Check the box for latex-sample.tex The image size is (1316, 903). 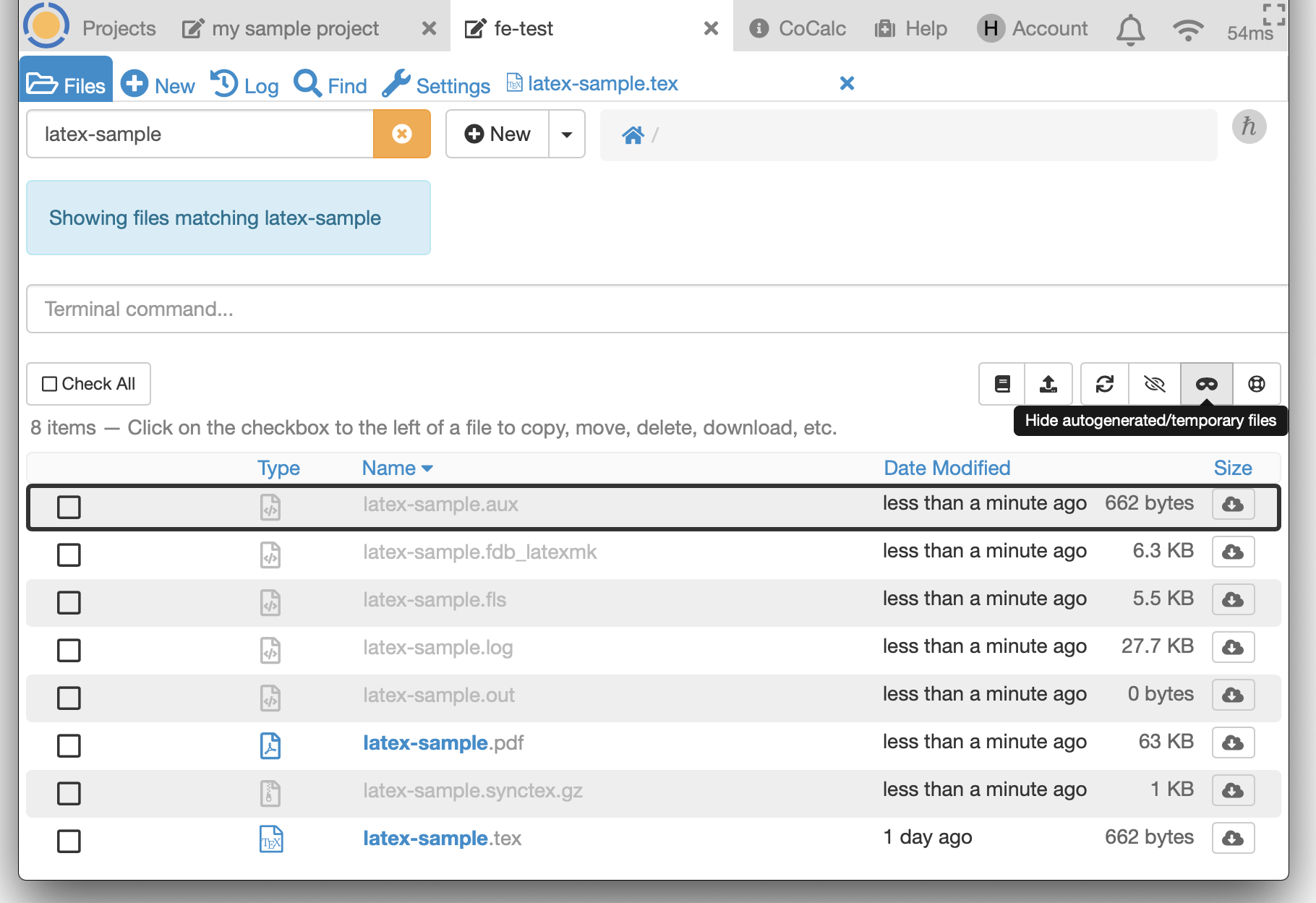pos(69,841)
